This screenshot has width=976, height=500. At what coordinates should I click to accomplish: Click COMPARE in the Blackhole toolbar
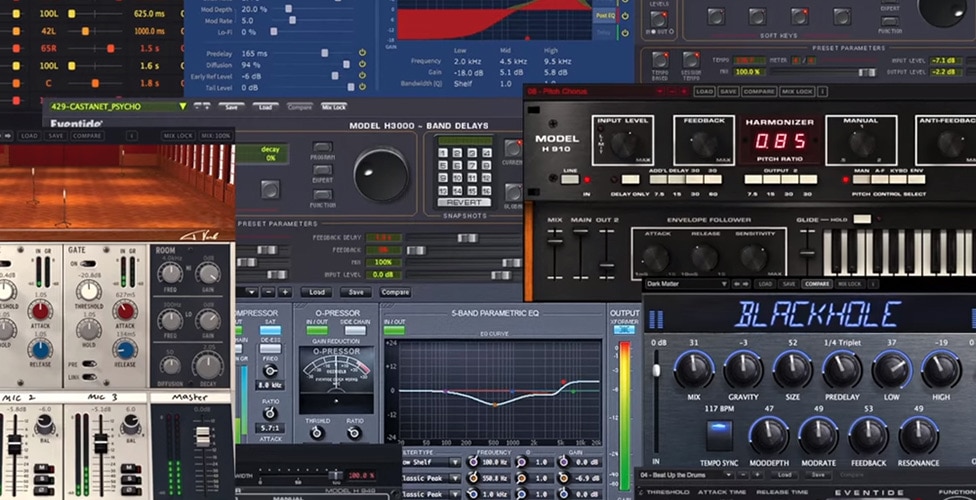tap(816, 284)
